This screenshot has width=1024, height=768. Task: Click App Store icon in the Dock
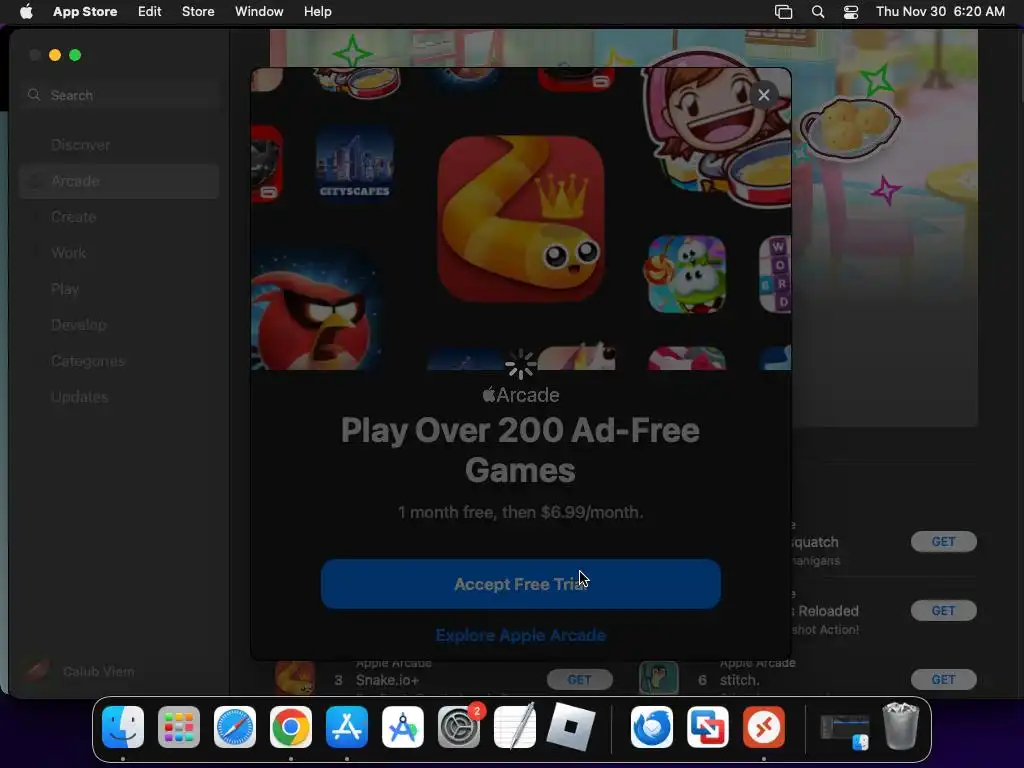pyautogui.click(x=347, y=727)
